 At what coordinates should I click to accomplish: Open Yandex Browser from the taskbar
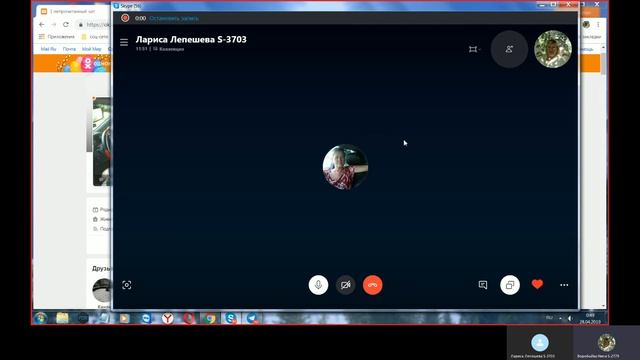pos(167,318)
